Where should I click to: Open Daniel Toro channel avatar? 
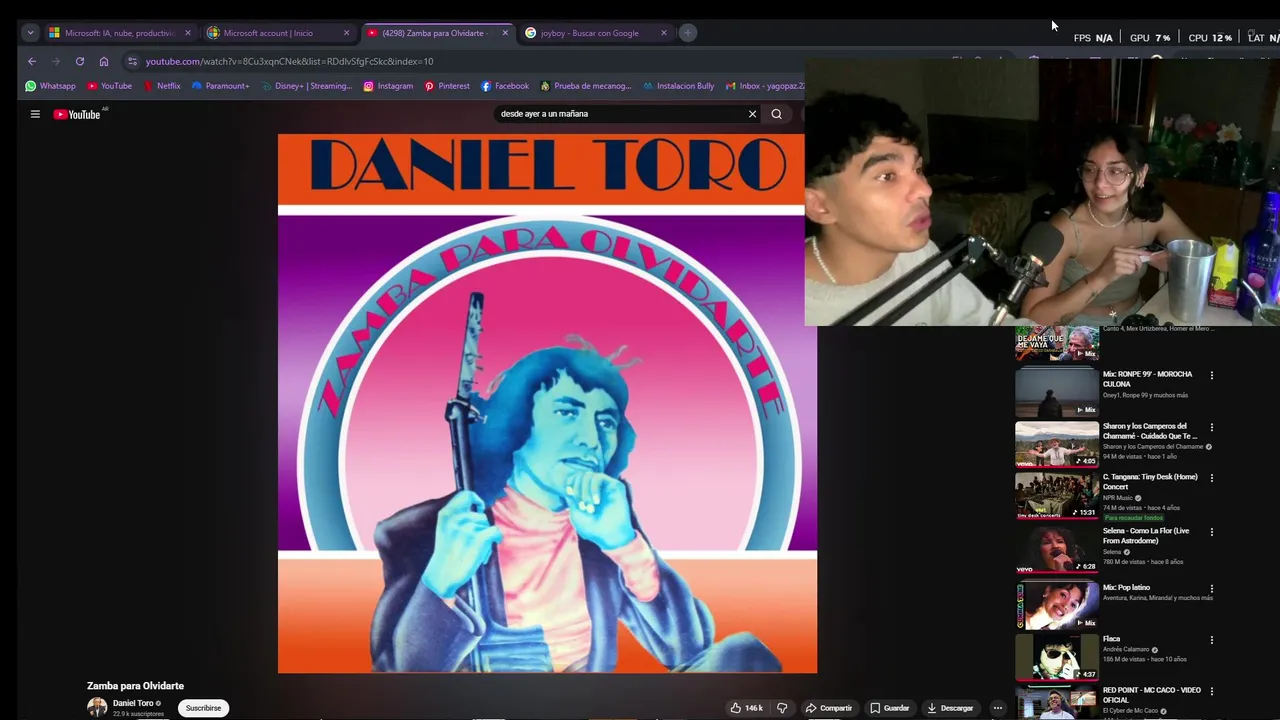pos(97,708)
